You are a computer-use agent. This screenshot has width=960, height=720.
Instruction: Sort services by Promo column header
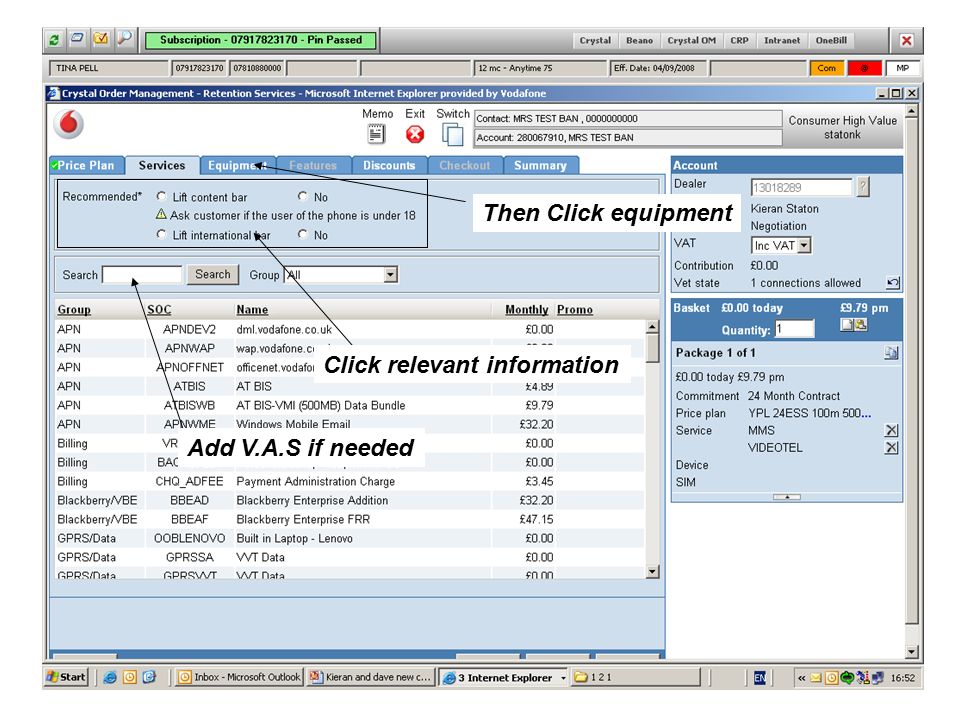(x=574, y=310)
